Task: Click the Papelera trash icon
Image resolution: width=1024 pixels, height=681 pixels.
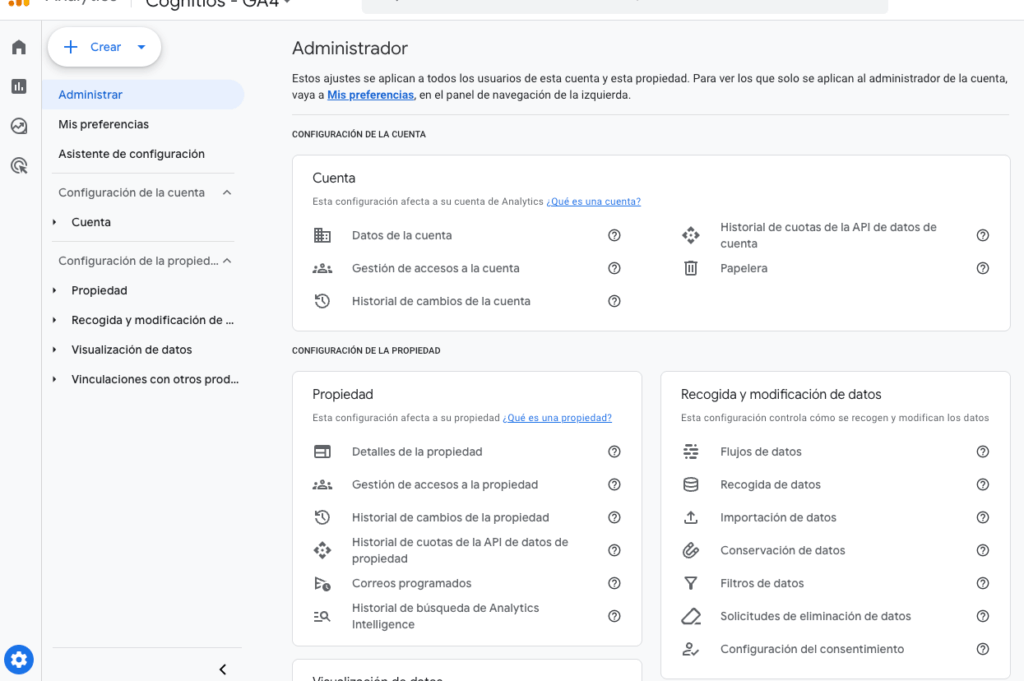Action: tap(690, 268)
